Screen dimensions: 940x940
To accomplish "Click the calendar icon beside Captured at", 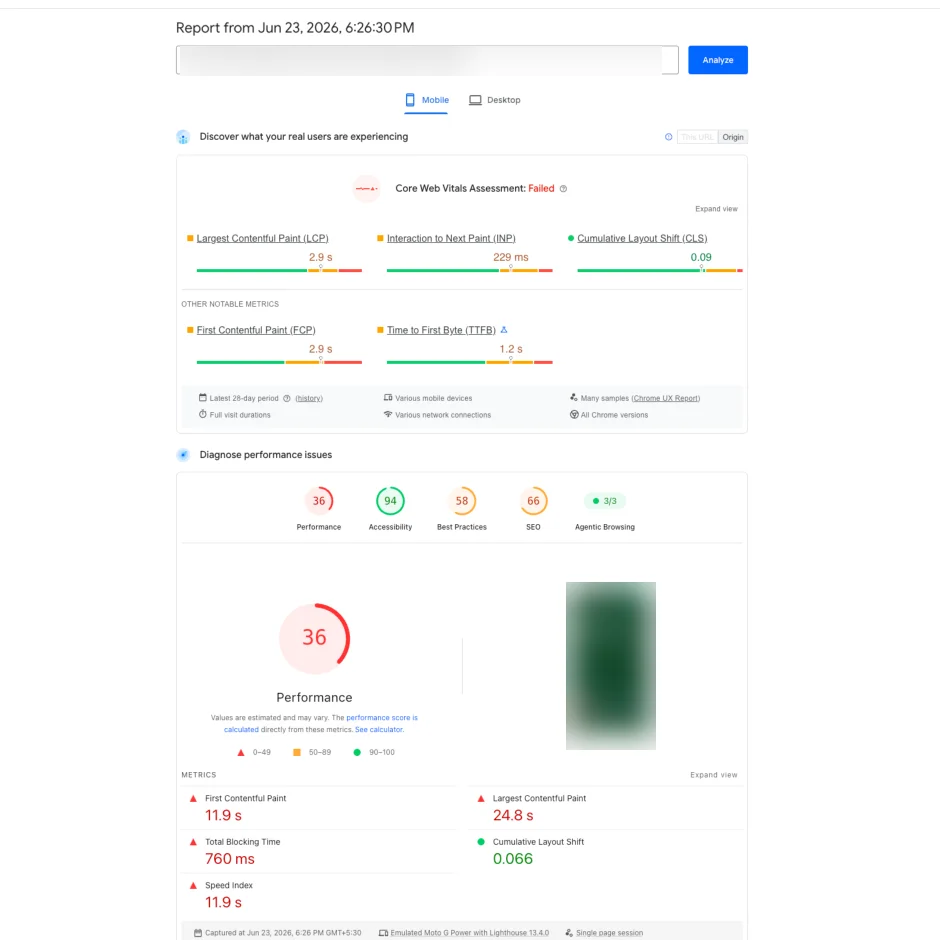I will pos(198,933).
